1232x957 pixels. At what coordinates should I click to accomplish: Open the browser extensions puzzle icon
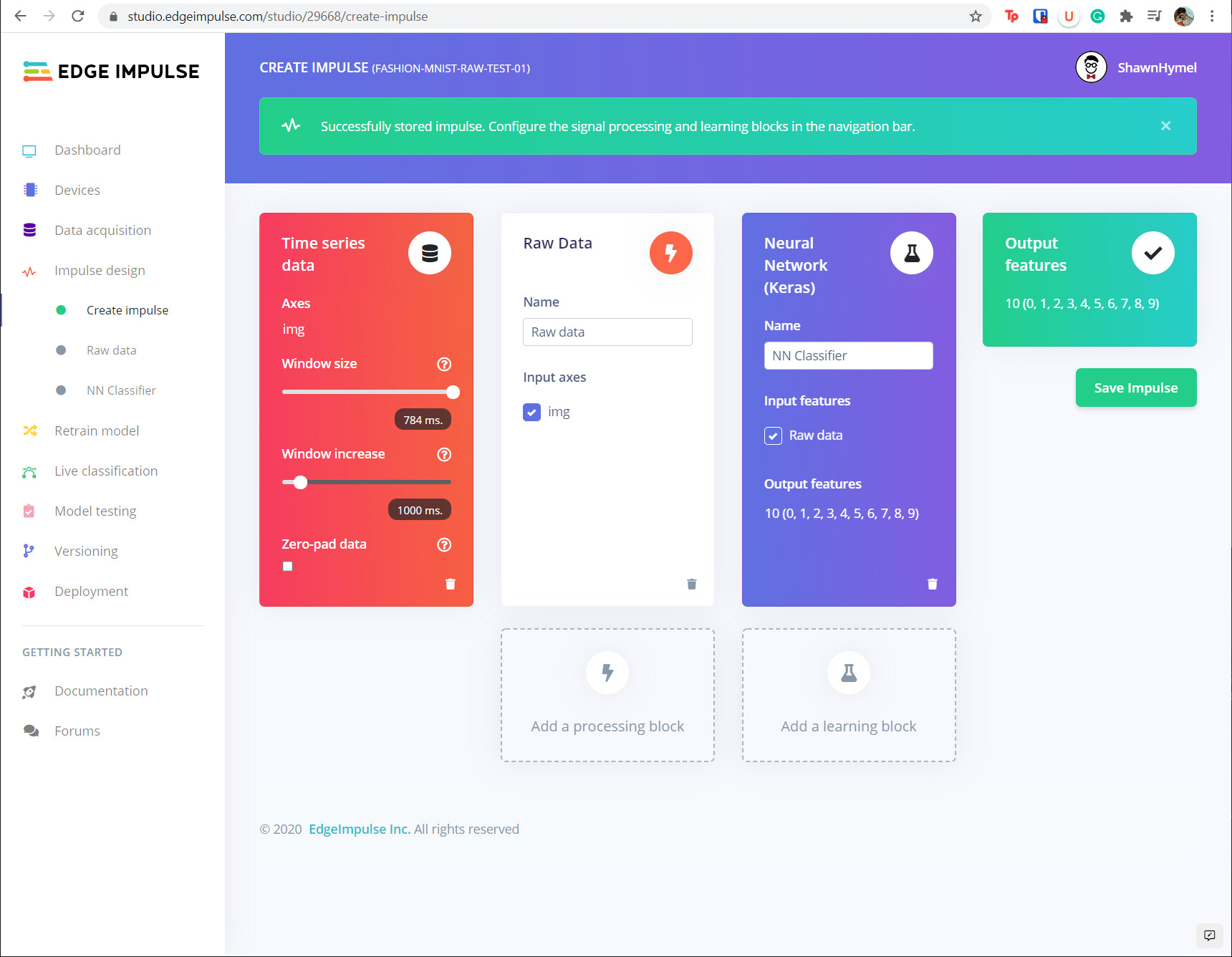(x=1126, y=16)
